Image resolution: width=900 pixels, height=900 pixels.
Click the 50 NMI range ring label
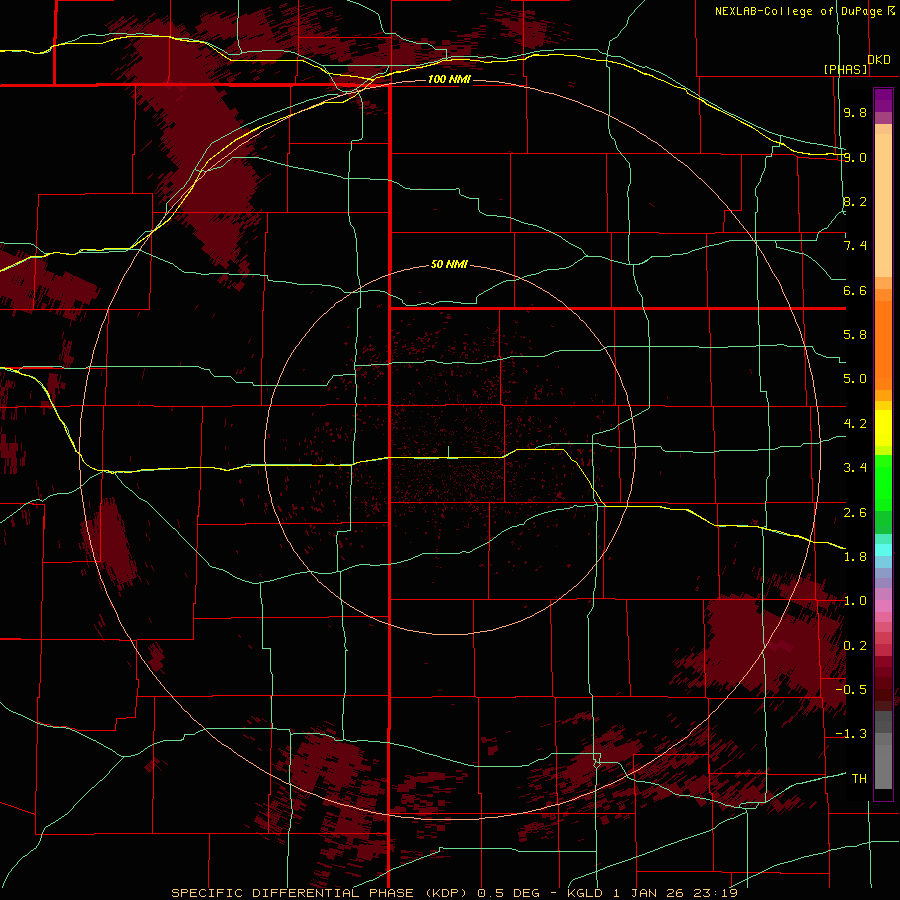pyautogui.click(x=449, y=265)
